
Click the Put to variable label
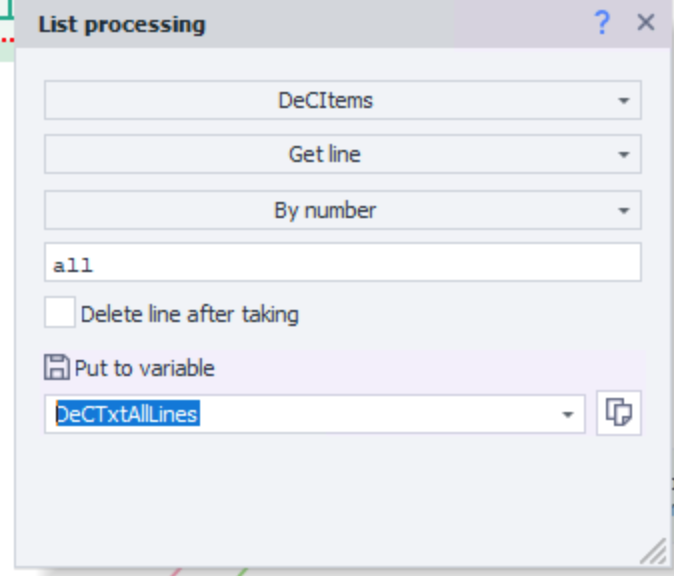click(x=144, y=368)
